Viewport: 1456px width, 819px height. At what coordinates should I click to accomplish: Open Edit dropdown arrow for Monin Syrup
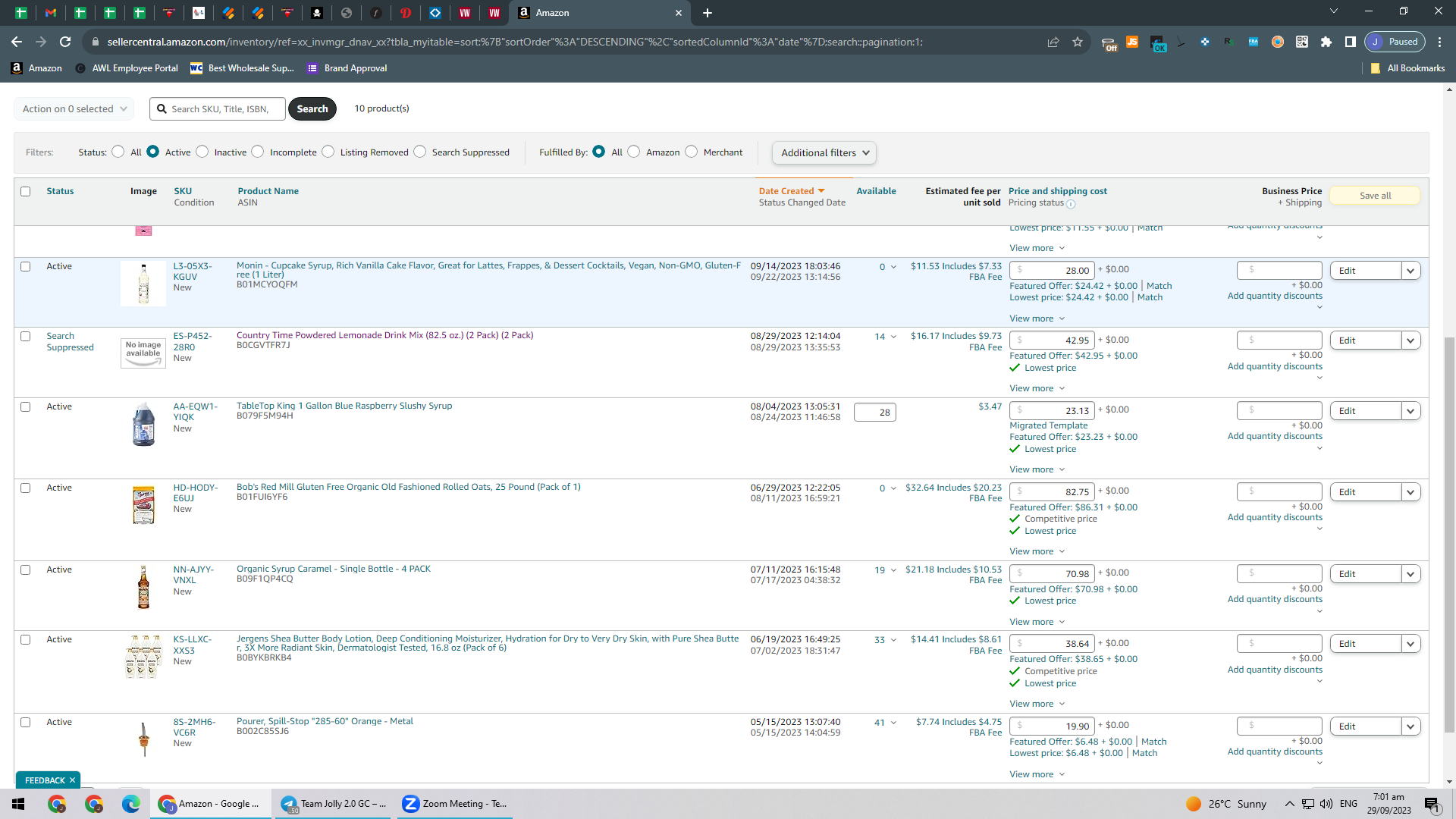coord(1410,271)
